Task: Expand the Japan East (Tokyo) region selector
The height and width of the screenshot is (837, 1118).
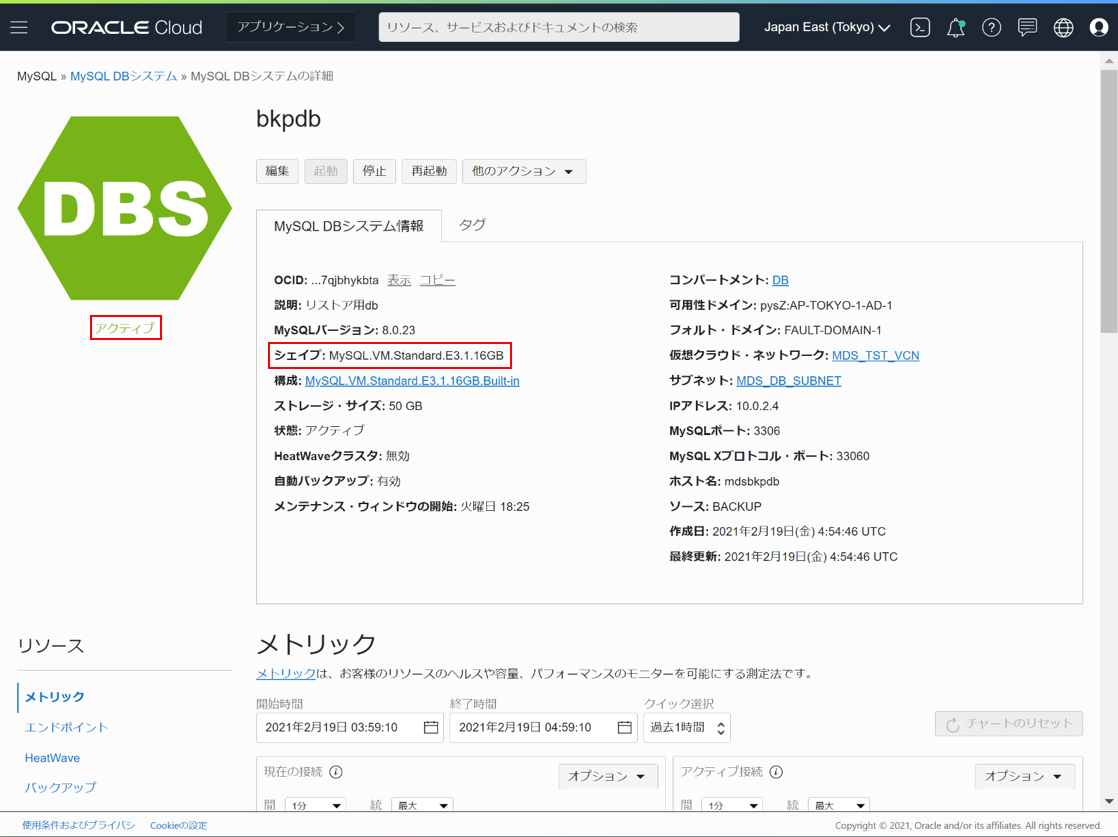Action: pos(827,28)
